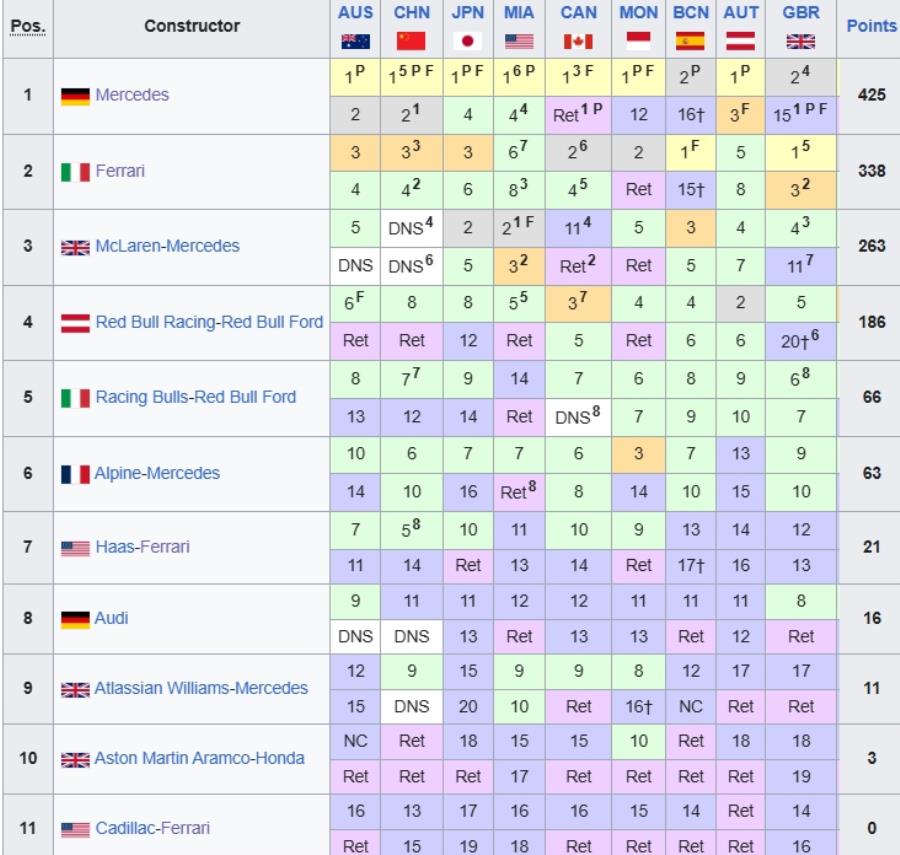
Task: Click the Spanish flag under BCN
Action: point(690,41)
